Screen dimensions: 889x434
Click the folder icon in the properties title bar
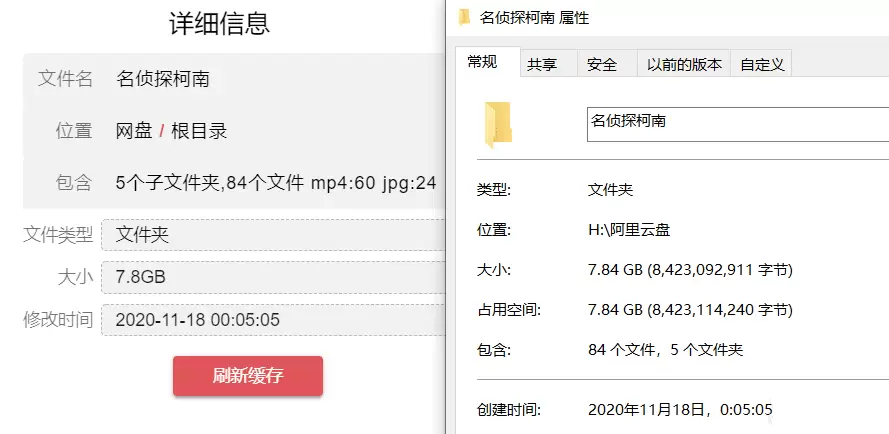tap(464, 17)
